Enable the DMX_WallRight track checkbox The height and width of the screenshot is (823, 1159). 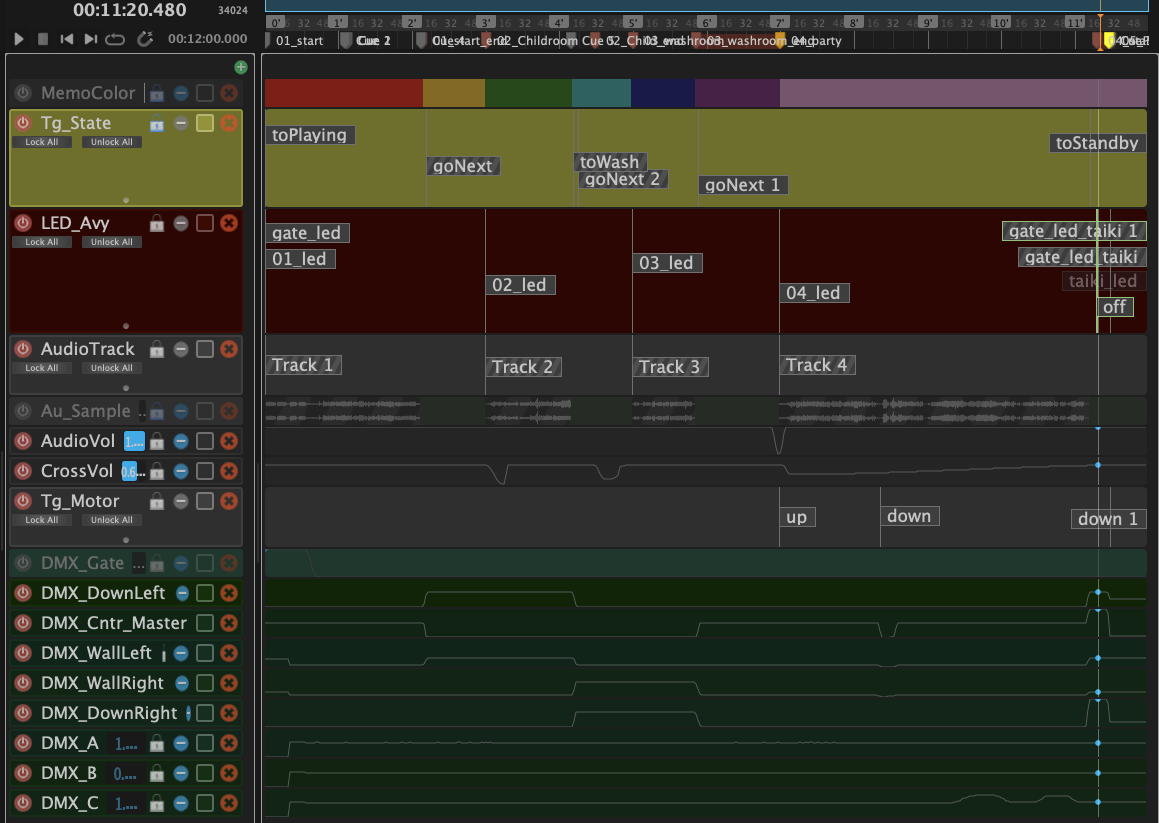point(204,683)
